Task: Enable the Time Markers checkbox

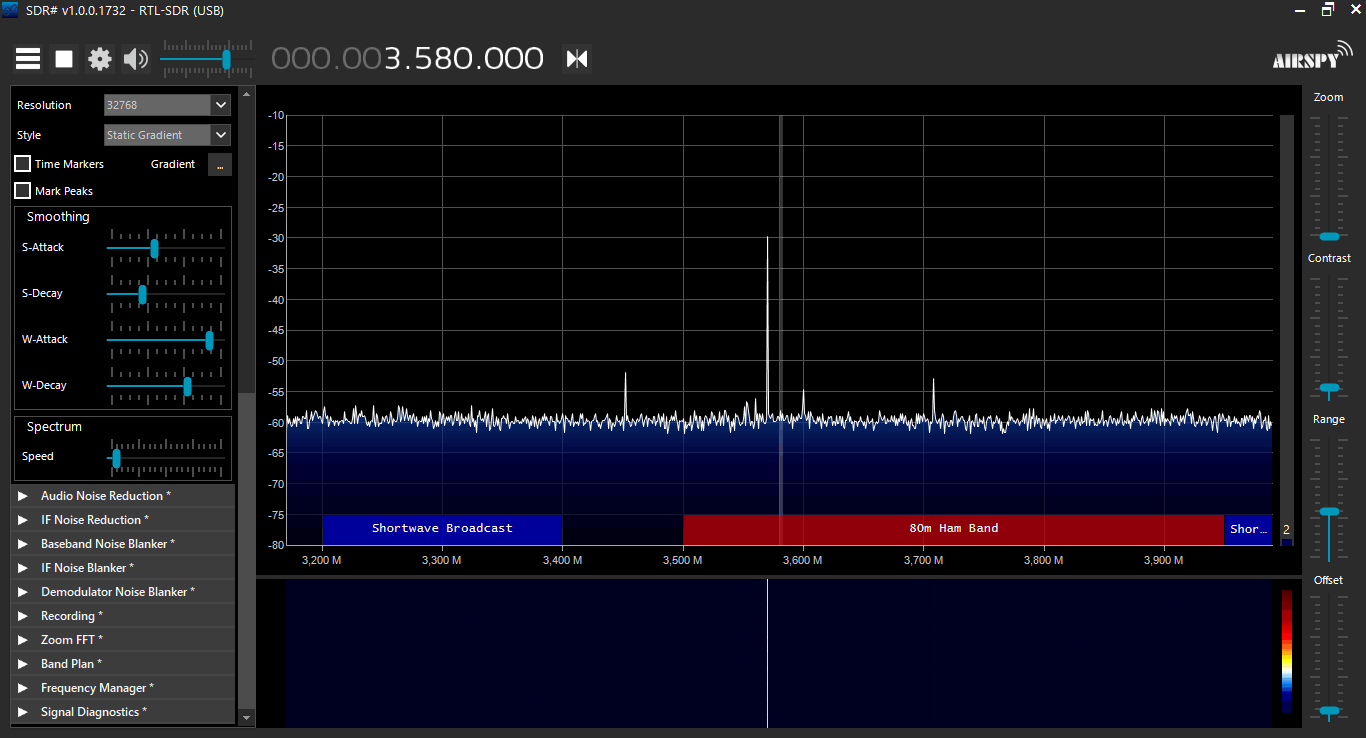Action: 23,164
